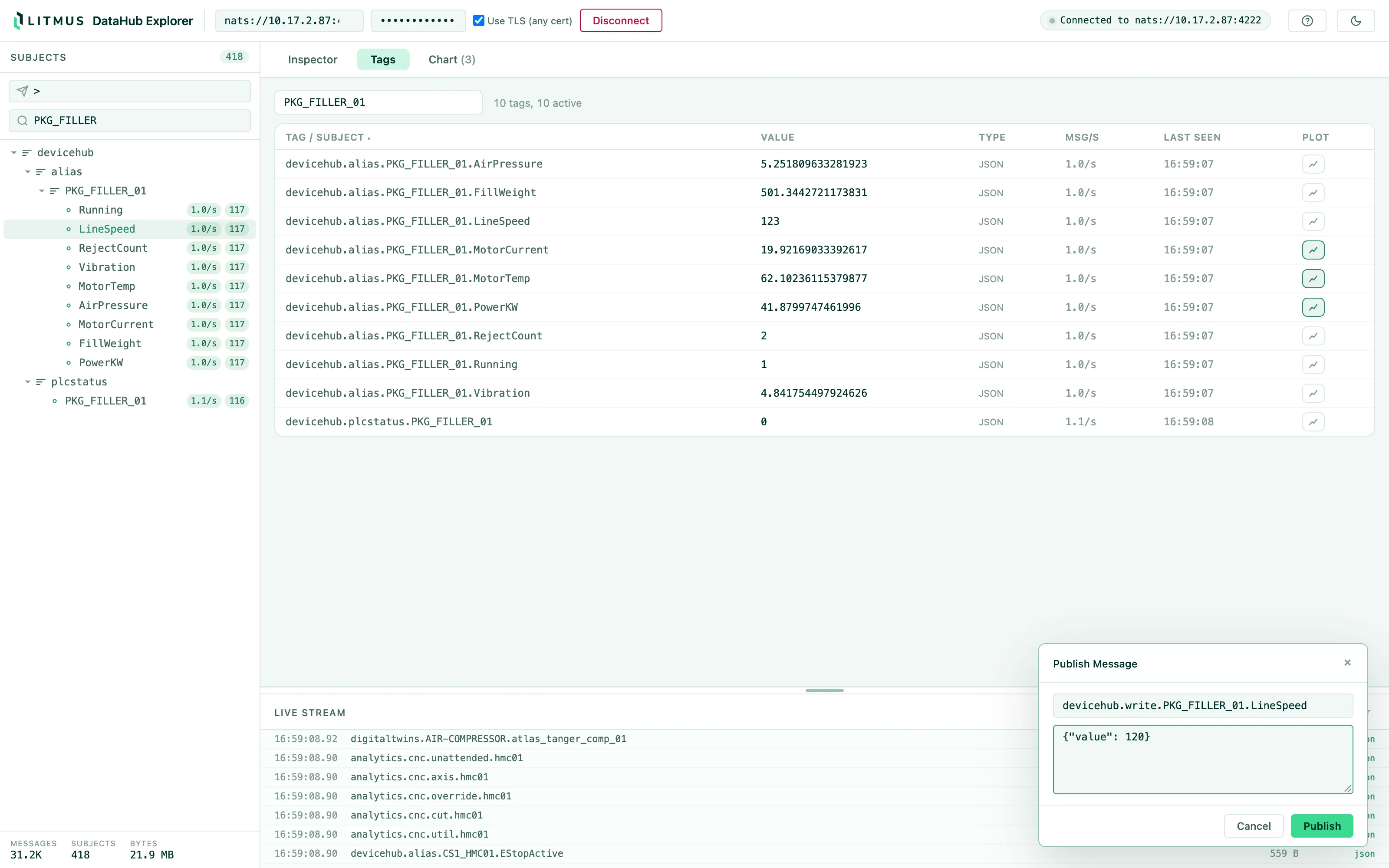This screenshot has width=1389, height=868.
Task: Click the message payload text area
Action: (x=1202, y=759)
